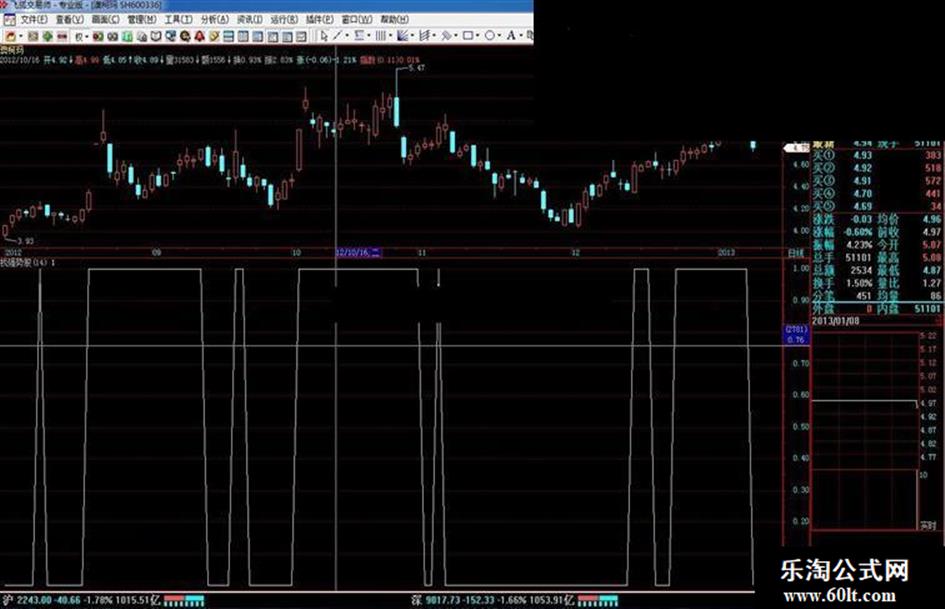This screenshot has height=609, width=945.
Task: Click the 日线 period label
Action: (796, 253)
